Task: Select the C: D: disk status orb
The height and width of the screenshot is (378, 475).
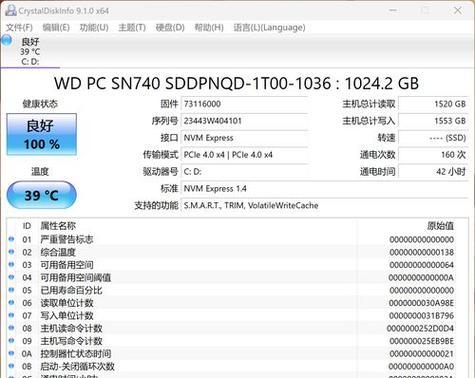Action: (7, 41)
